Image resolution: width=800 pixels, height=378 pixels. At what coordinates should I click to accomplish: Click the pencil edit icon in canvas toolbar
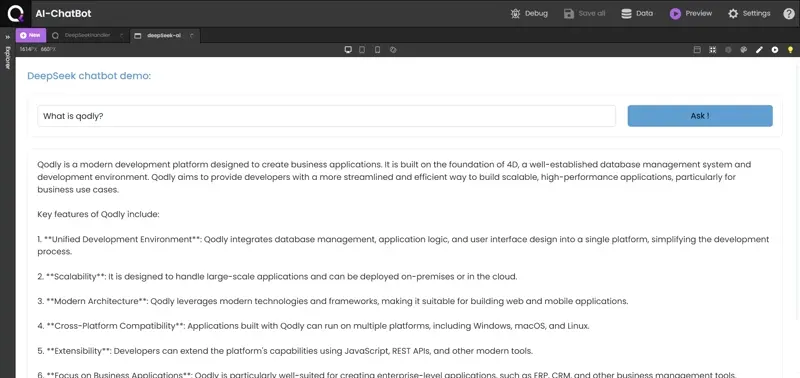click(759, 49)
